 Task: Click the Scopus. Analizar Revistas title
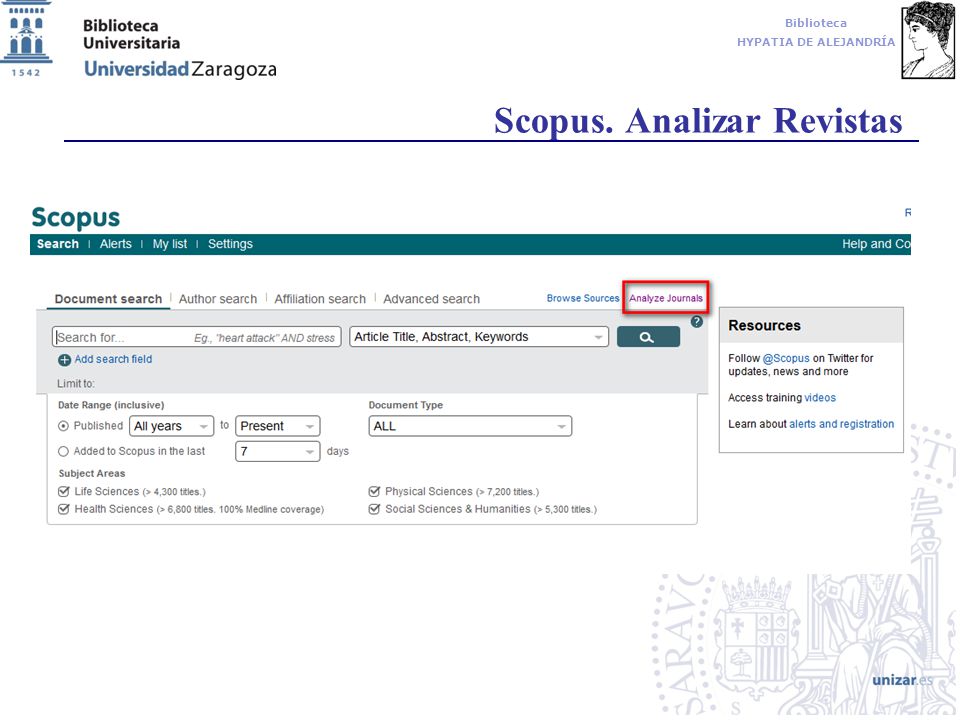click(698, 121)
